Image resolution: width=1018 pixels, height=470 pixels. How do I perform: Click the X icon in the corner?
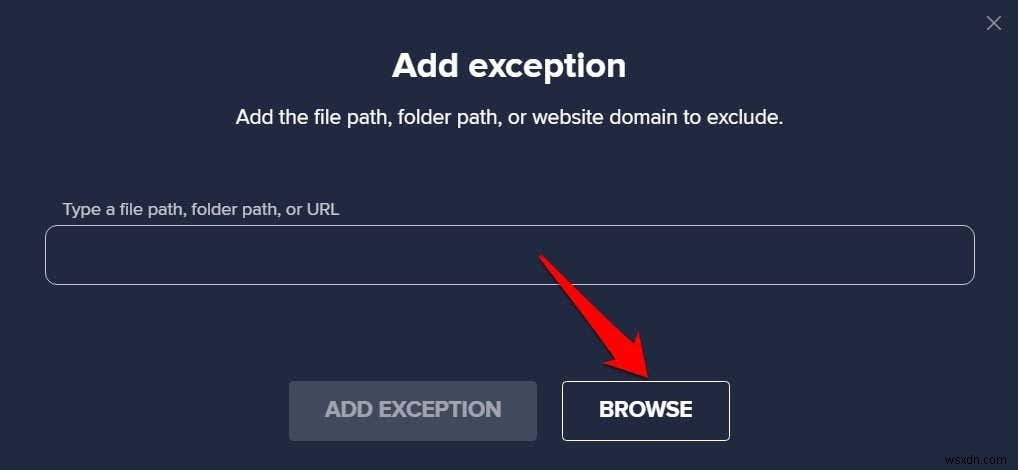pos(993,23)
